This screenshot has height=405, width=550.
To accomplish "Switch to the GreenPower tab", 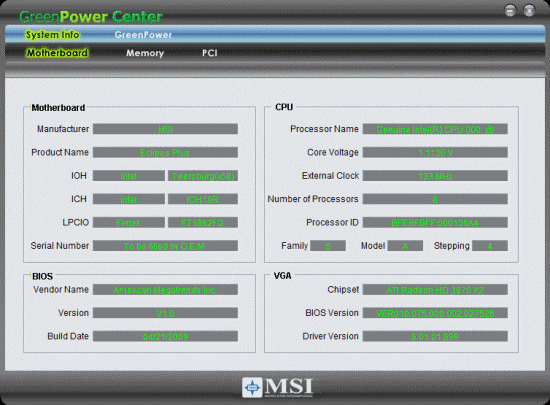I will [143, 35].
